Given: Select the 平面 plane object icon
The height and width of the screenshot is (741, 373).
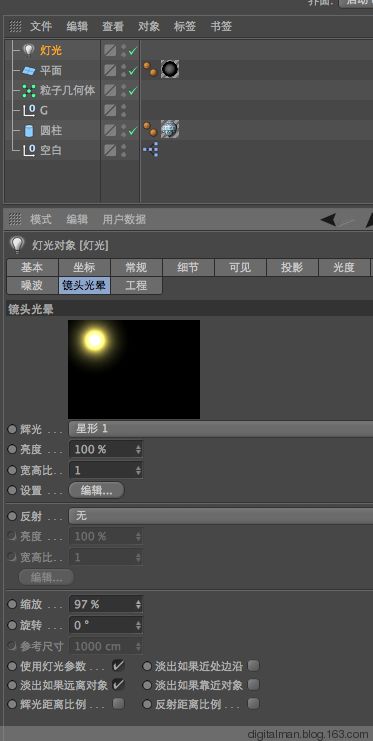Looking at the screenshot, I should coord(29,70).
